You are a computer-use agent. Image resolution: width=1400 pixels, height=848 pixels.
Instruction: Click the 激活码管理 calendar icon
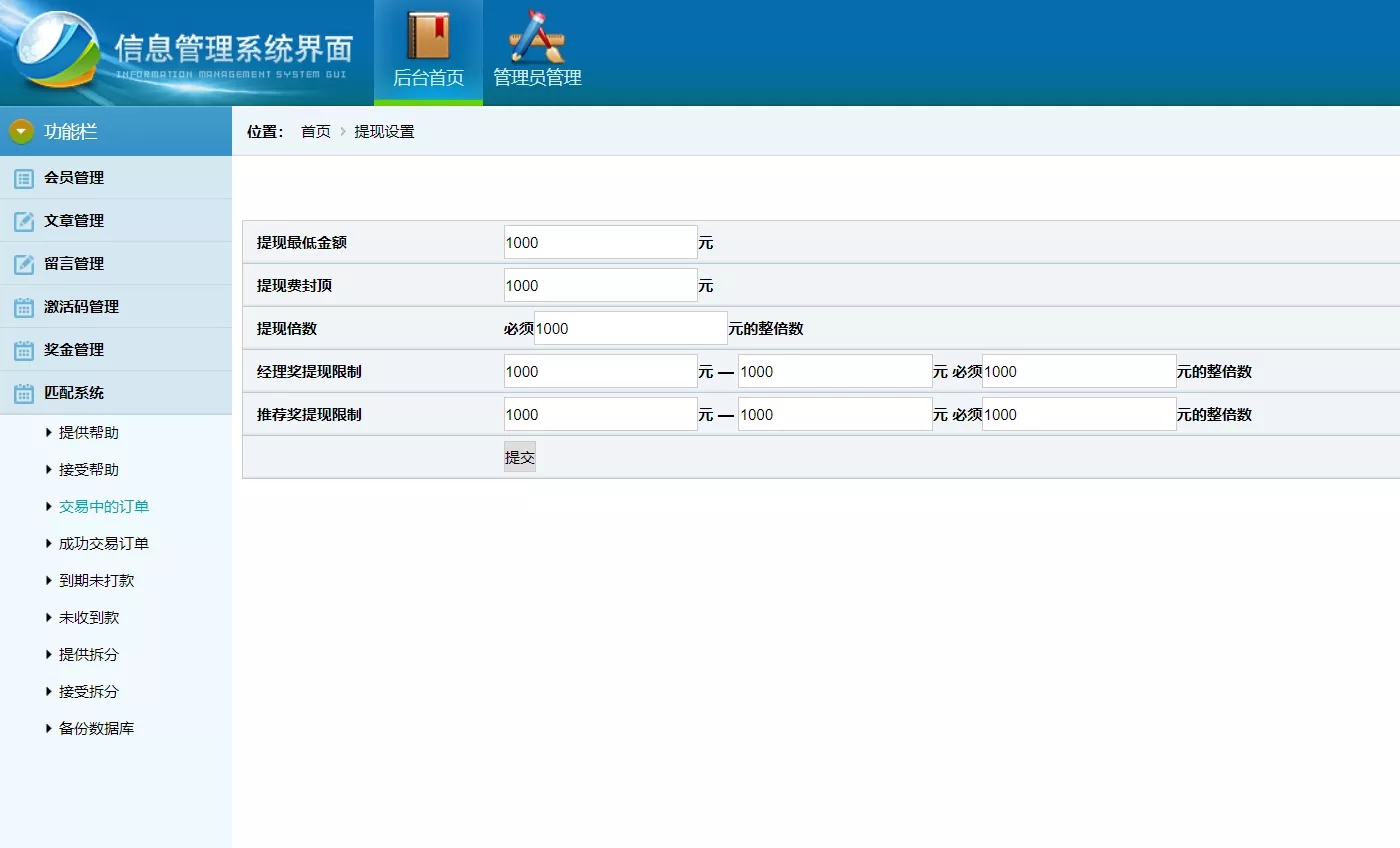[x=24, y=307]
